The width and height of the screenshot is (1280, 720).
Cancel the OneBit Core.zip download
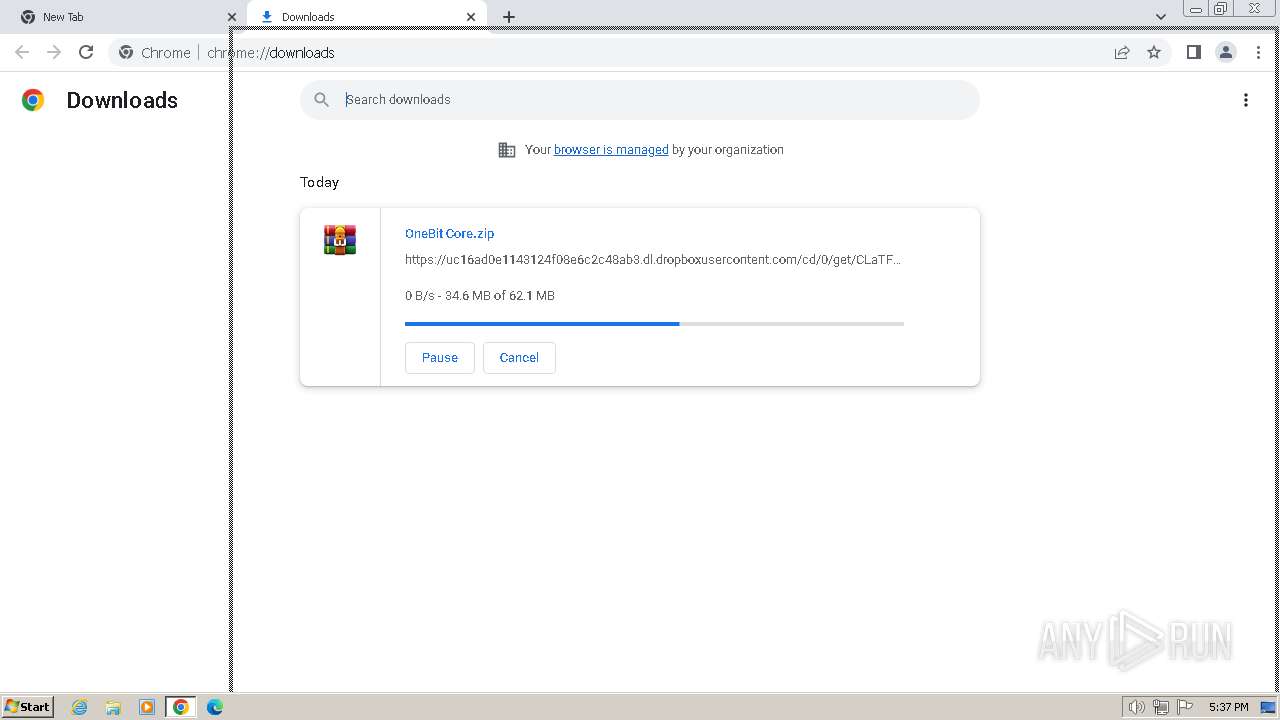(519, 358)
